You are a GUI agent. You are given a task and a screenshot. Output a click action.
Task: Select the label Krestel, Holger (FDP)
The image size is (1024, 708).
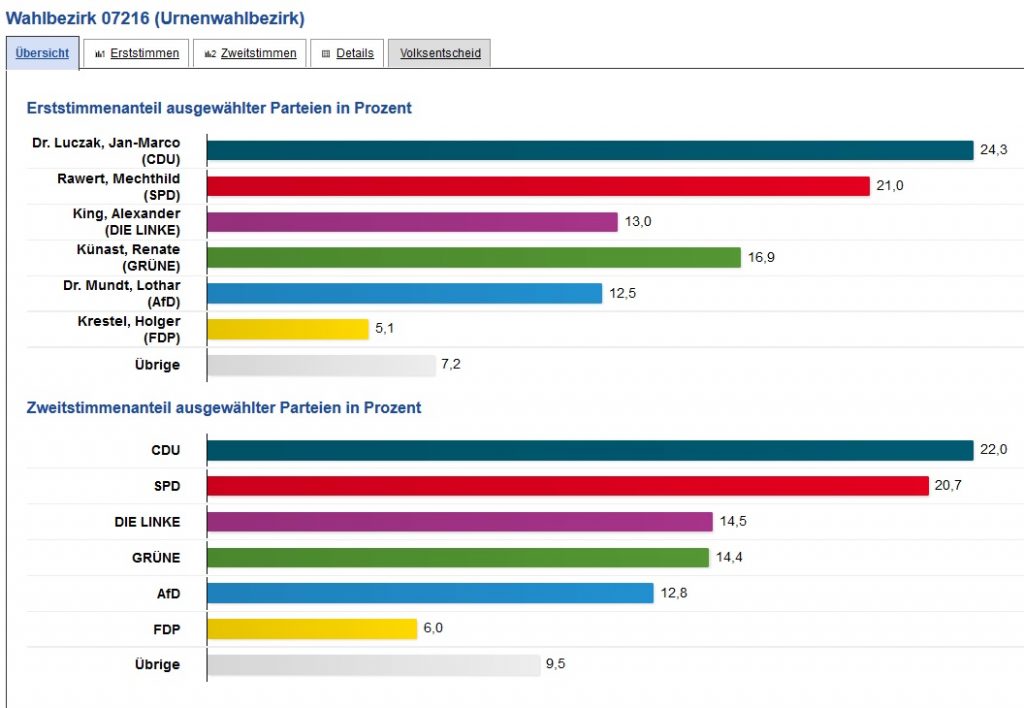coord(129,329)
